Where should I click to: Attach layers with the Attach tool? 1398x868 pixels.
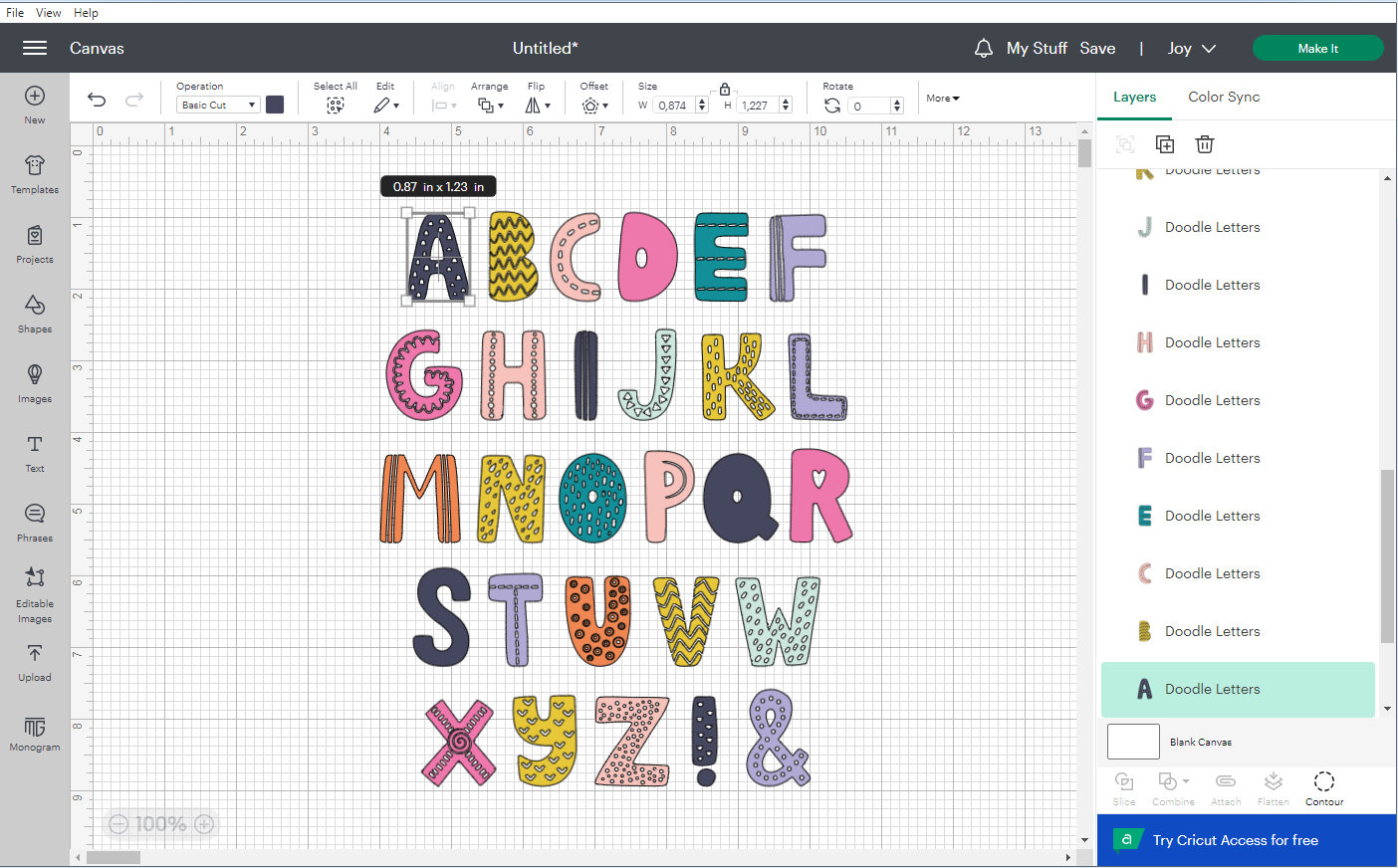[x=1226, y=788]
